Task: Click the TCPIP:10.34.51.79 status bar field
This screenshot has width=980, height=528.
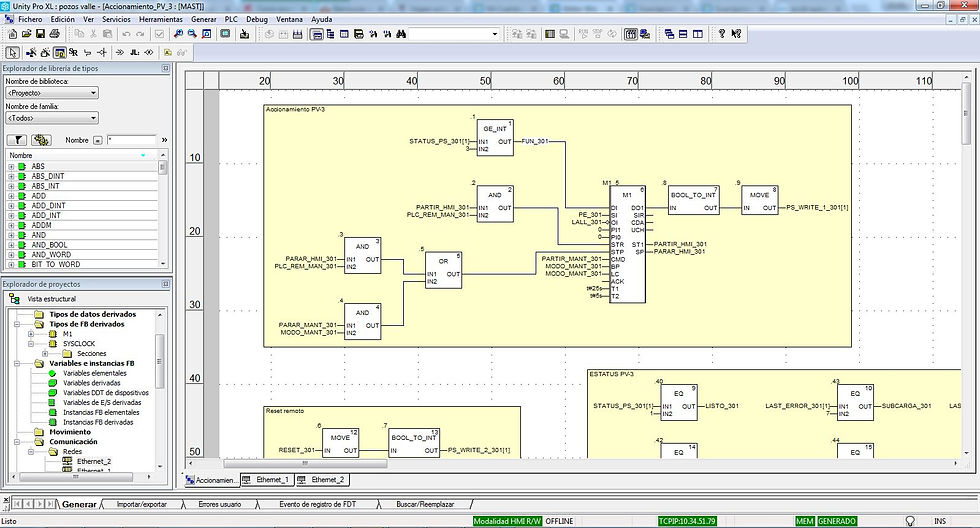Action: (687, 521)
